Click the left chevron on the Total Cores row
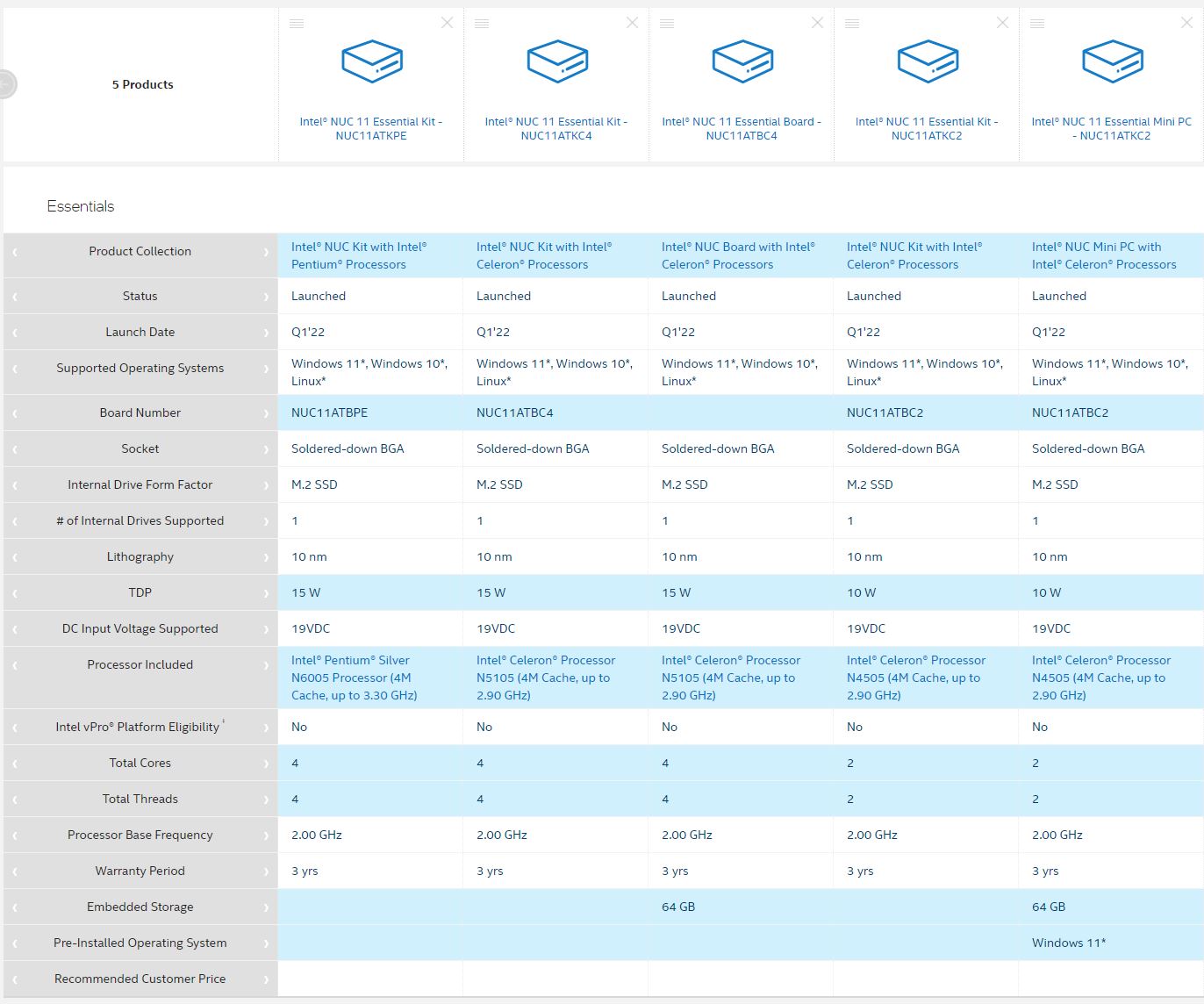The width and height of the screenshot is (1204, 1004). pyautogui.click(x=15, y=764)
